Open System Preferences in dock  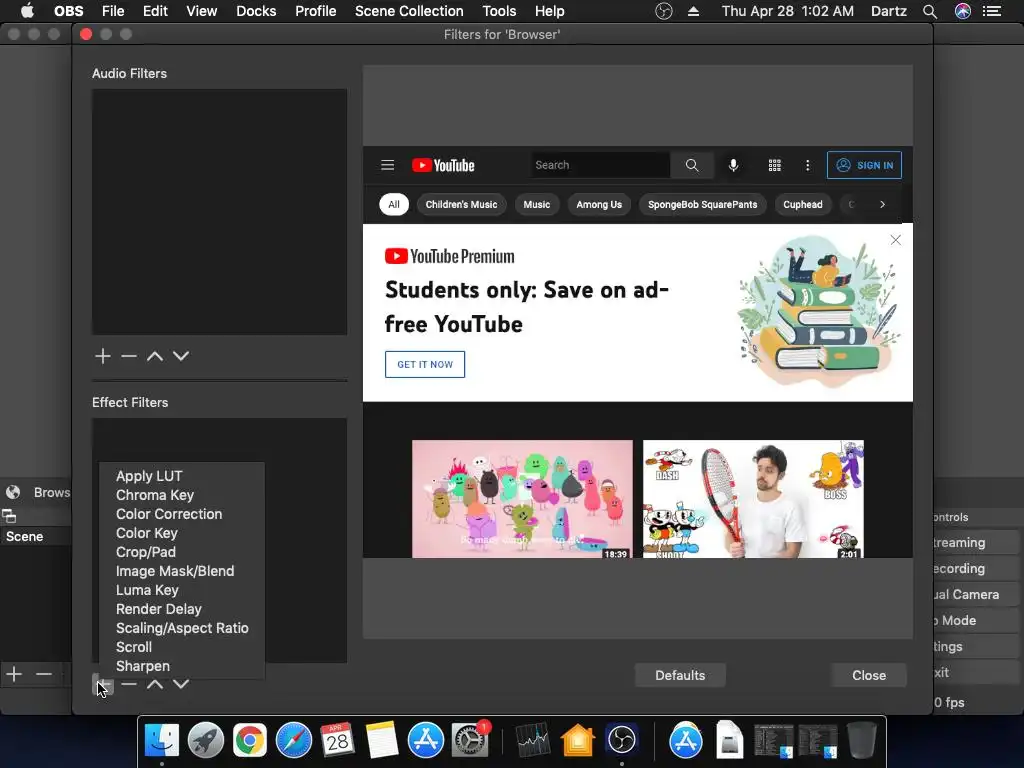[x=469, y=741]
